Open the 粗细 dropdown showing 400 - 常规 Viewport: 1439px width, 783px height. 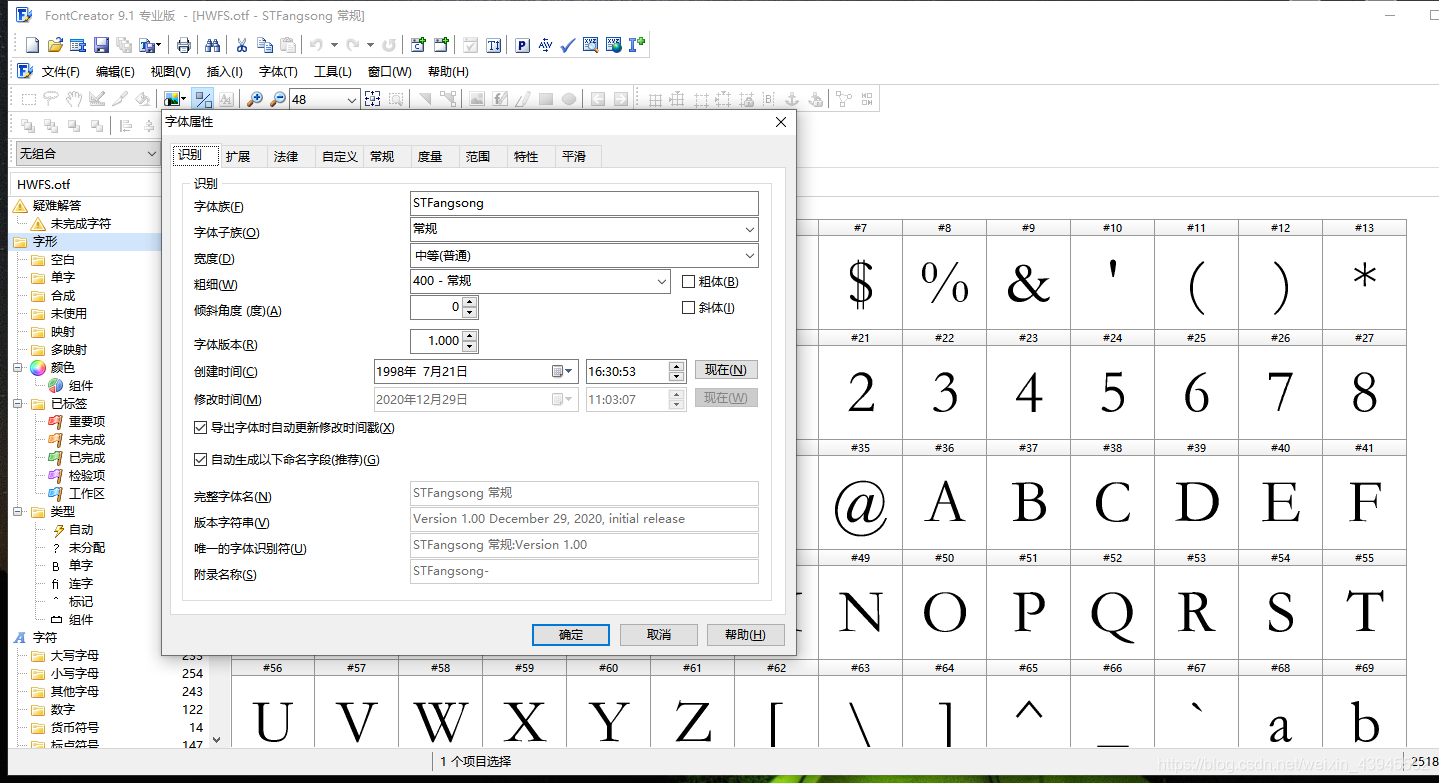[x=540, y=282]
